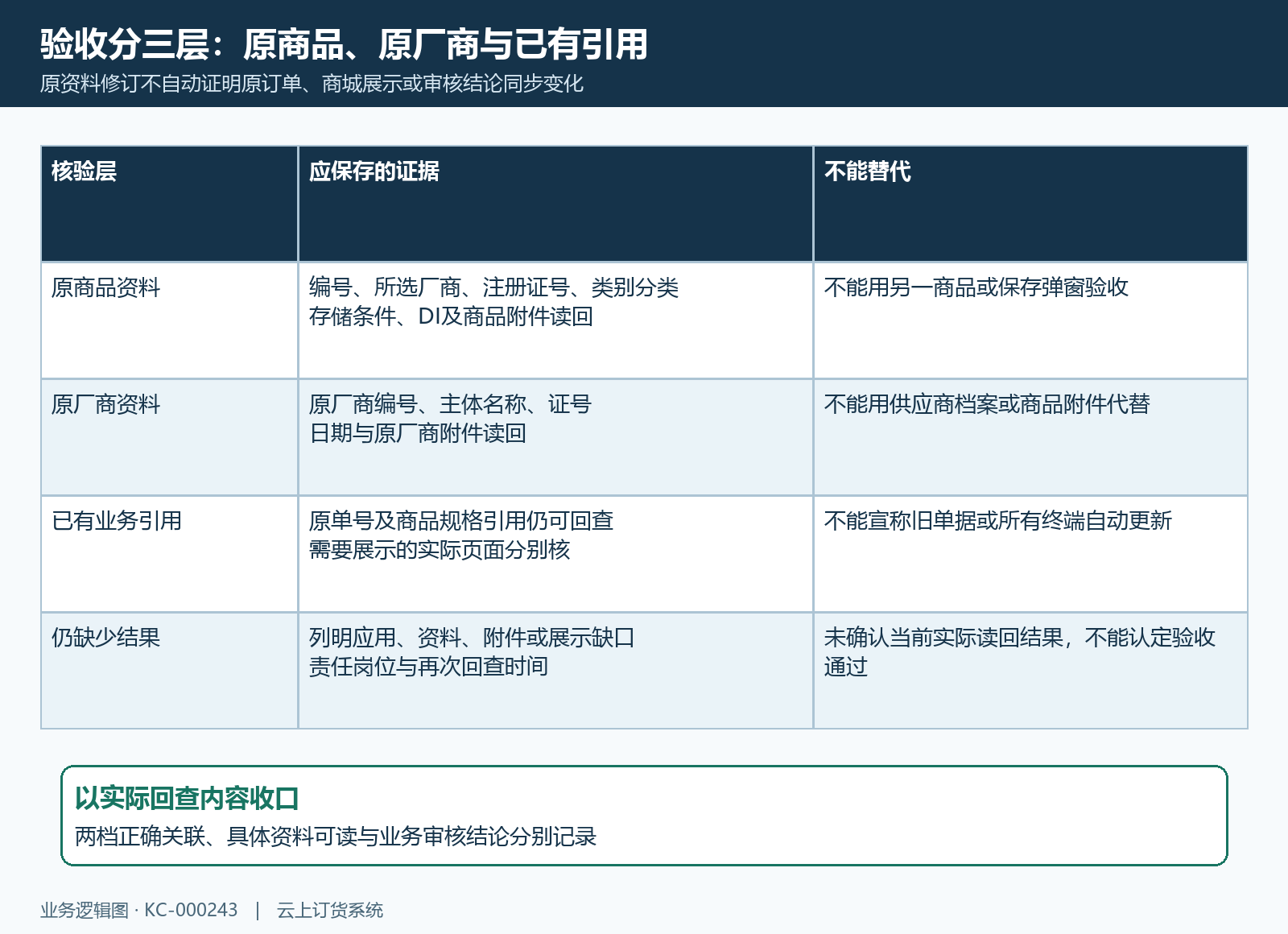Click the cell starting 未确认当前实际读回结果
The image size is (1288, 934).
pyautogui.click(x=1030, y=671)
